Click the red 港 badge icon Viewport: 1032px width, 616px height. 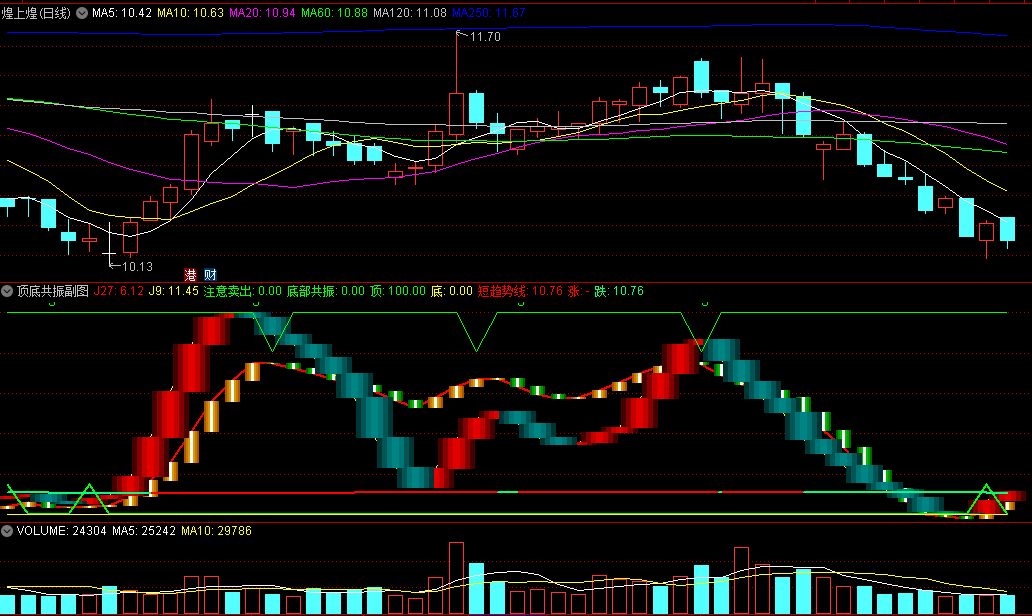pyautogui.click(x=190, y=275)
